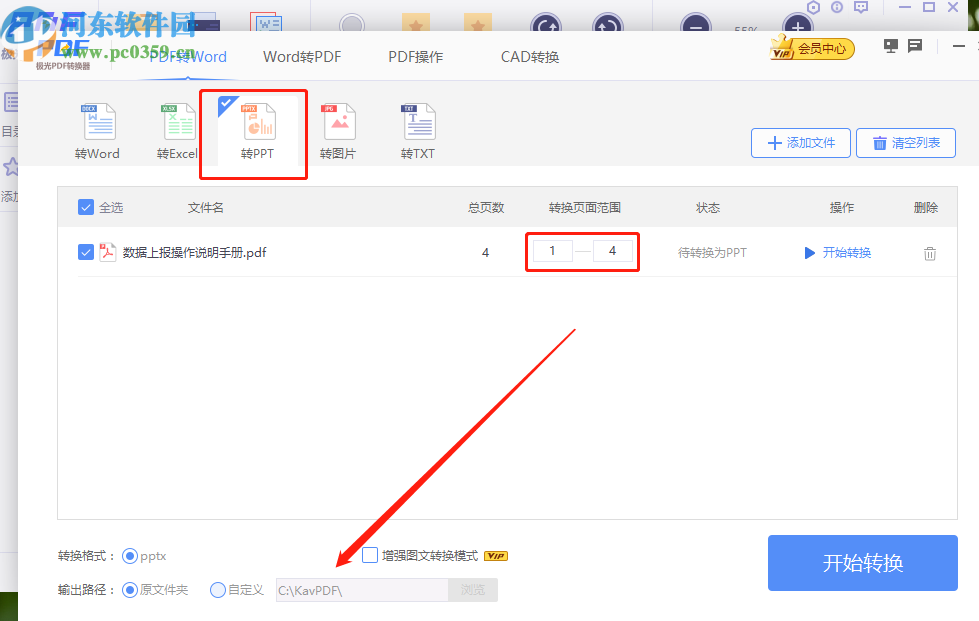979x621 pixels.
Task: Click the monitor icon near the top right
Action: (x=889, y=45)
